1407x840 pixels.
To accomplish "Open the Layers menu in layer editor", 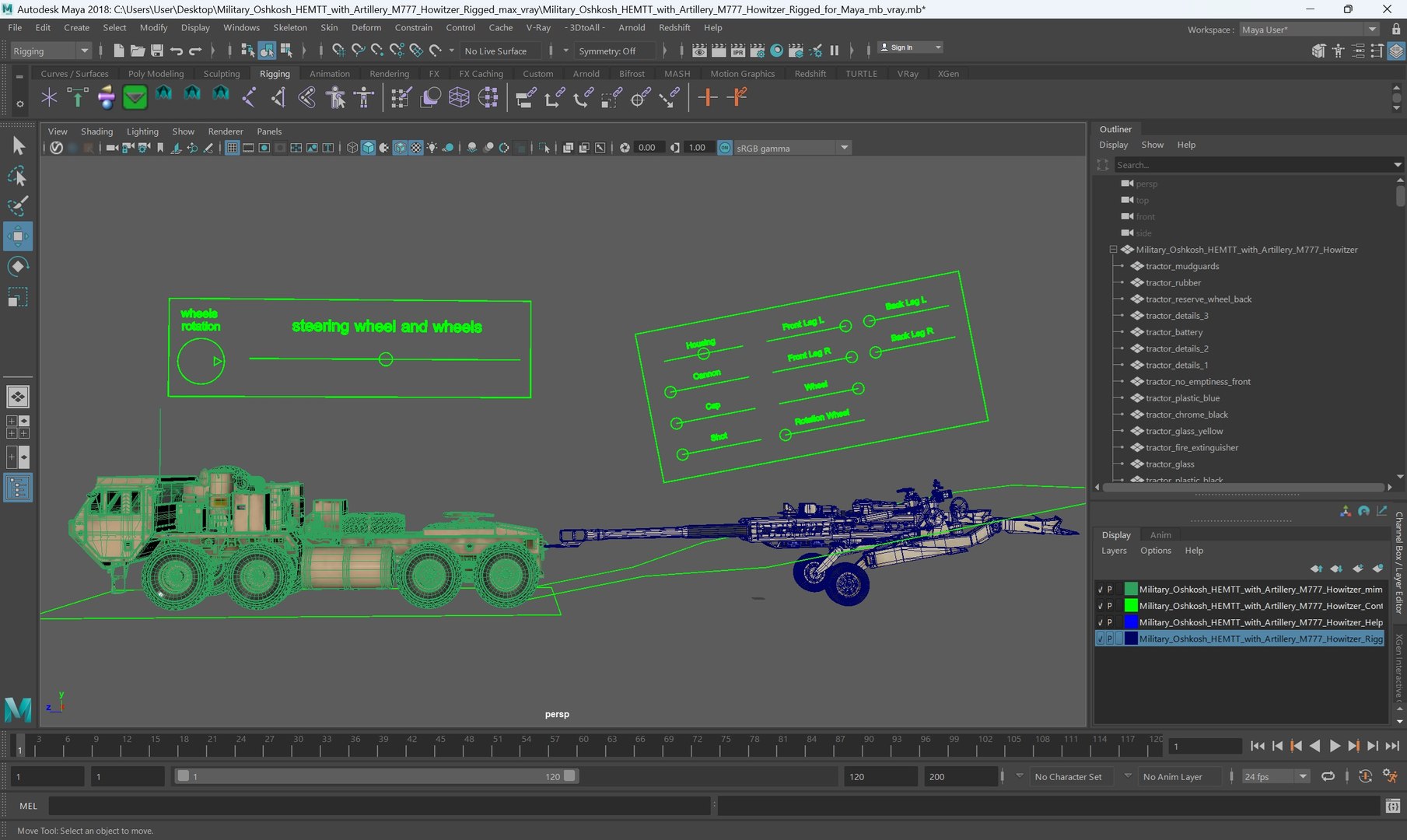I will click(x=1114, y=551).
